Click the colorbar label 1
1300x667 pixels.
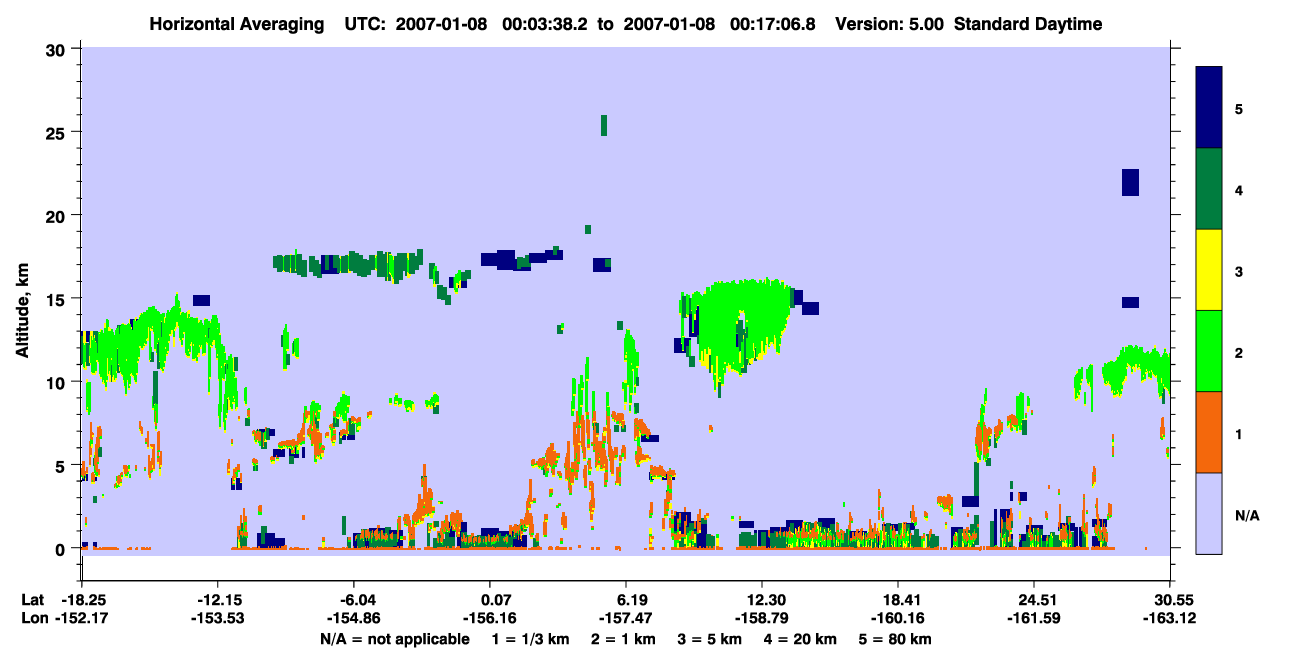1238,434
